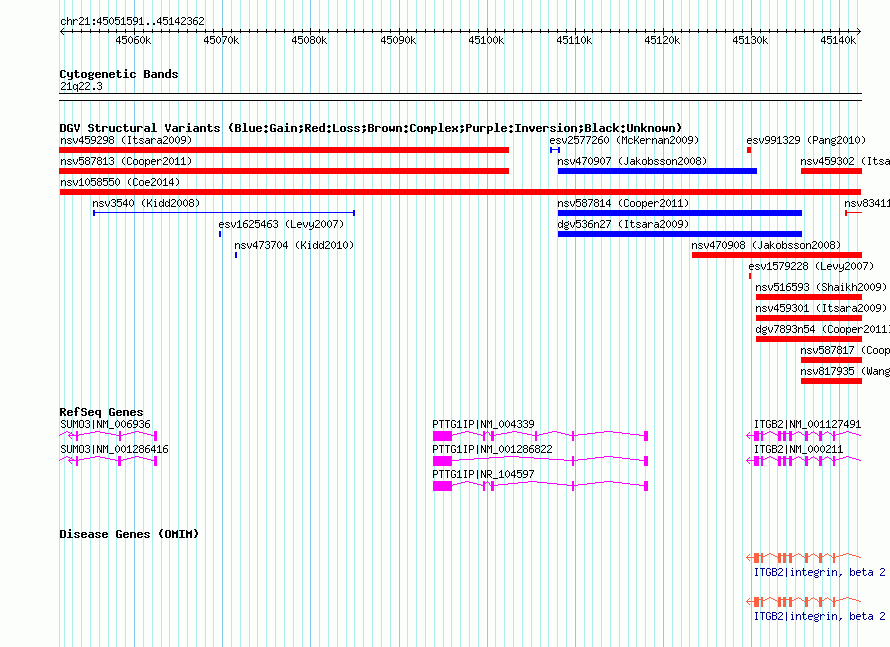This screenshot has width=890, height=647.
Task: Open the PTTG1IP|NM_004339 gene label
Action: coord(484,425)
